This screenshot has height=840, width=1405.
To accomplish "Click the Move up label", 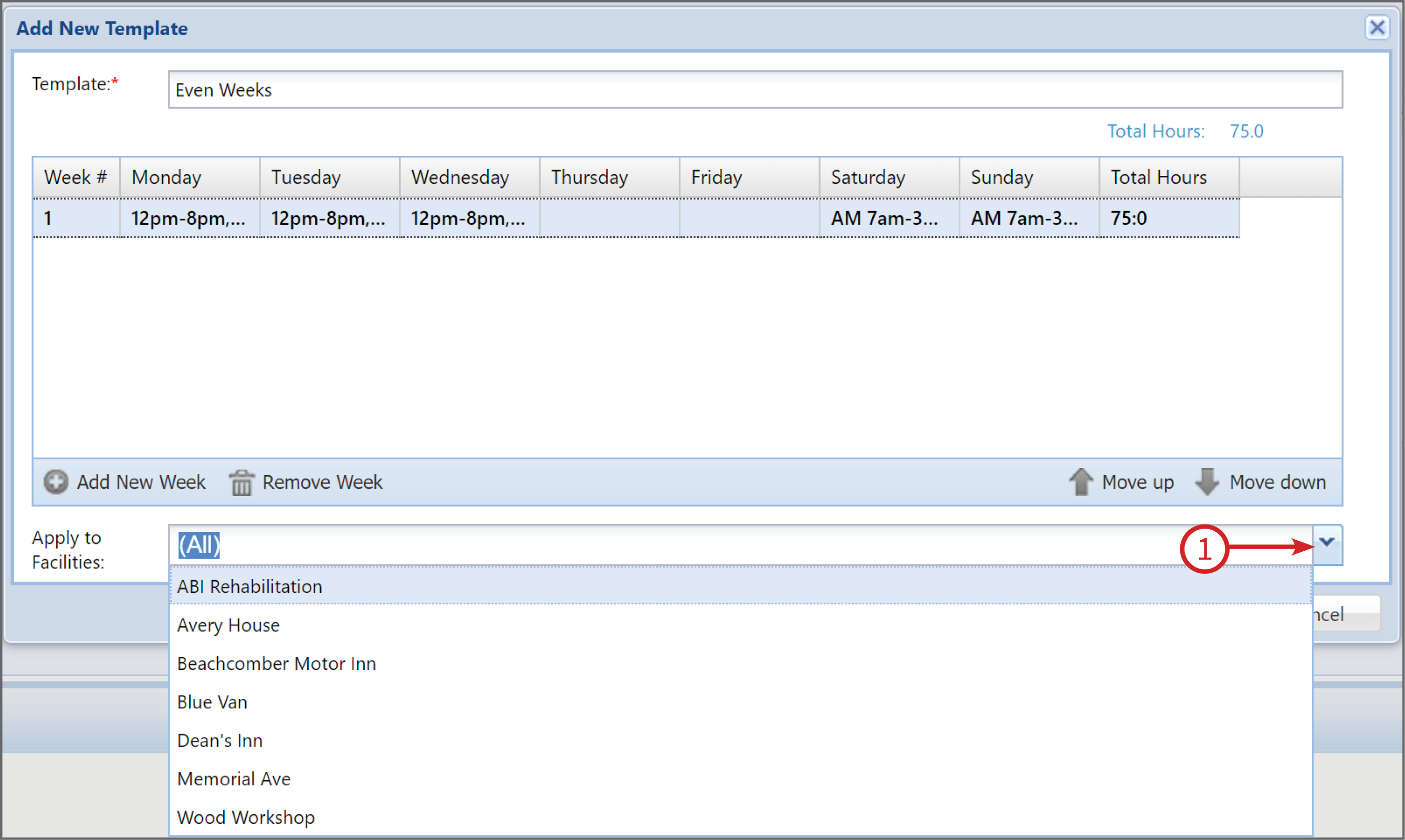I will click(1138, 482).
